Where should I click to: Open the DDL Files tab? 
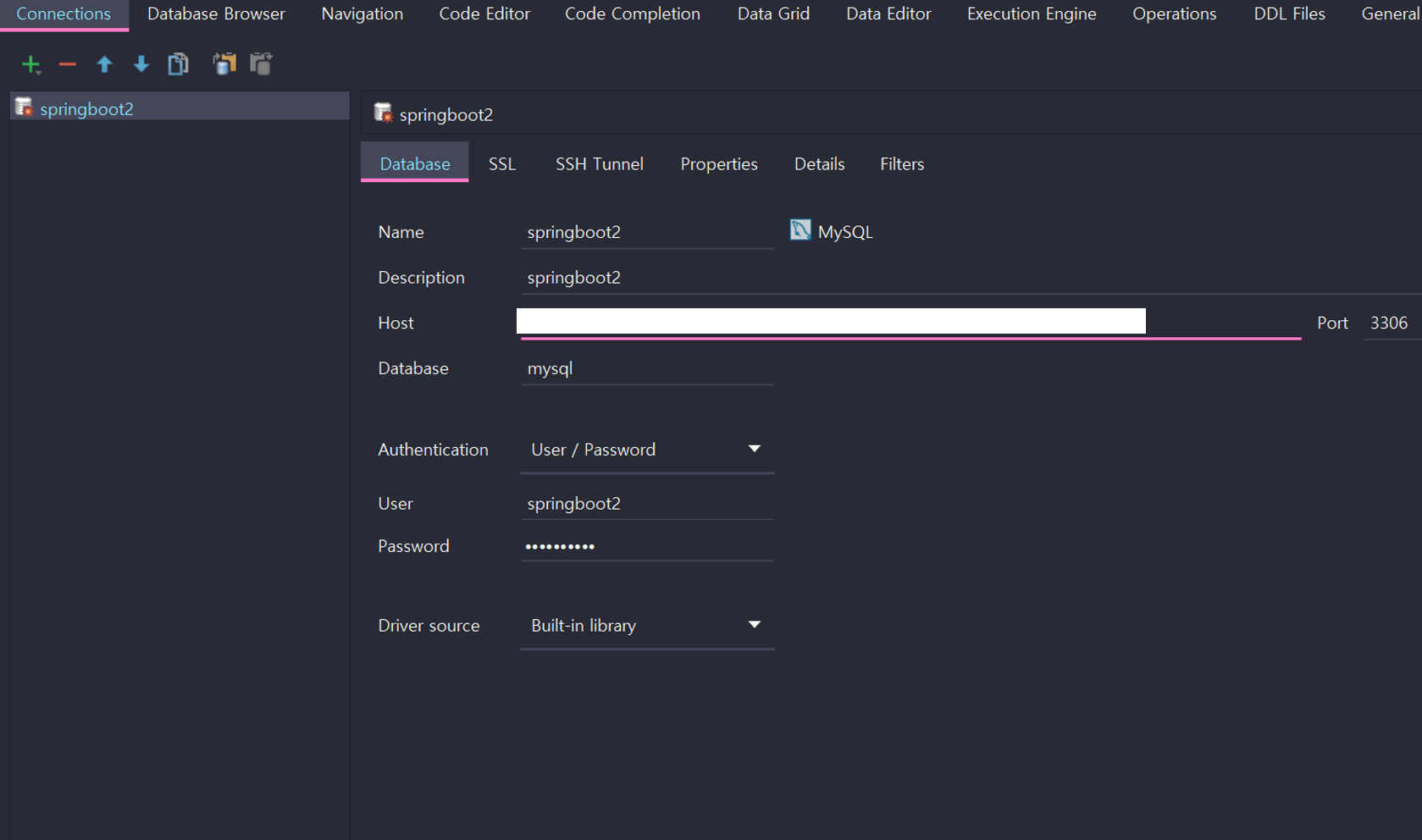point(1289,14)
